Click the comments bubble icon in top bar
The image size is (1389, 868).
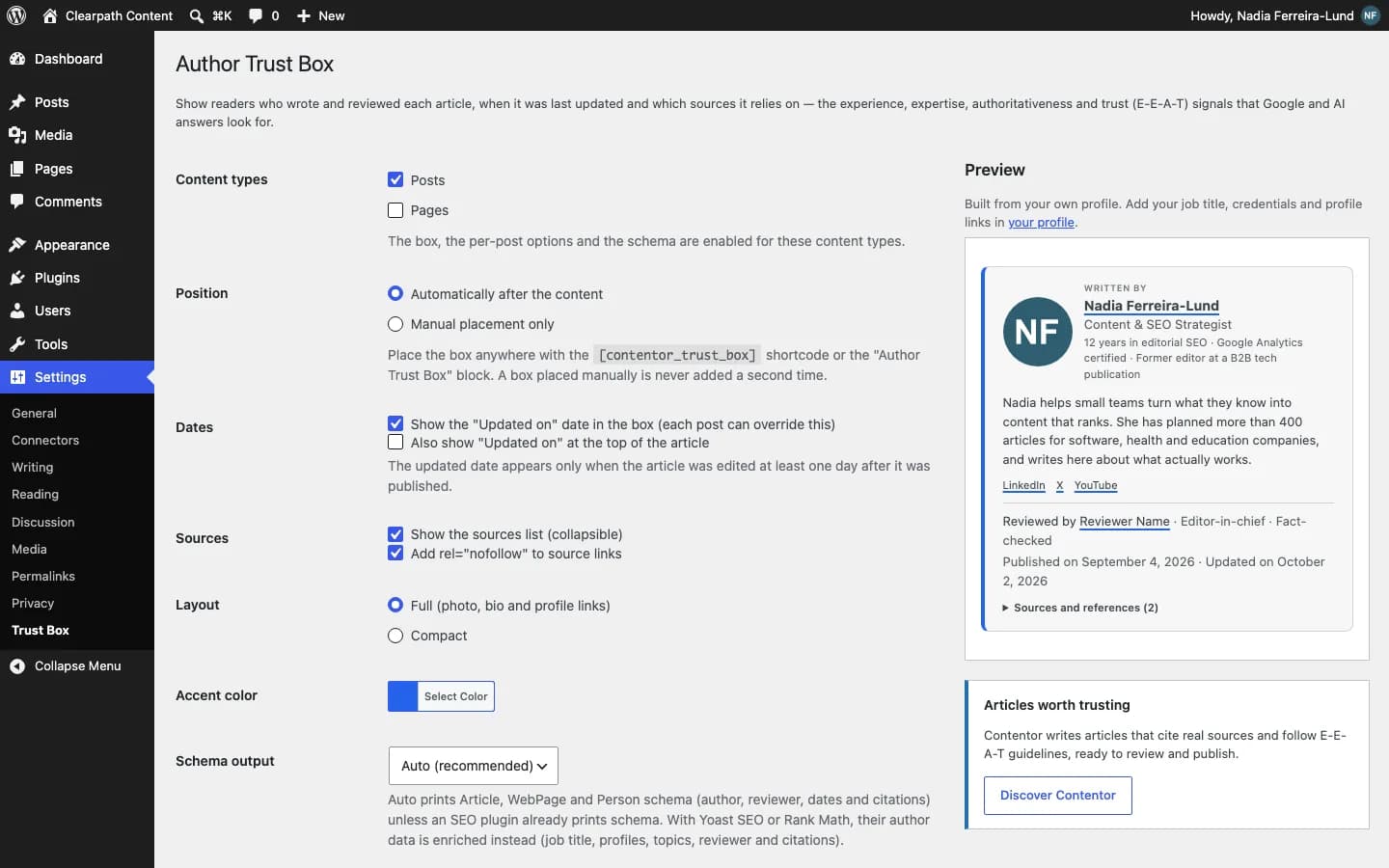(x=256, y=15)
